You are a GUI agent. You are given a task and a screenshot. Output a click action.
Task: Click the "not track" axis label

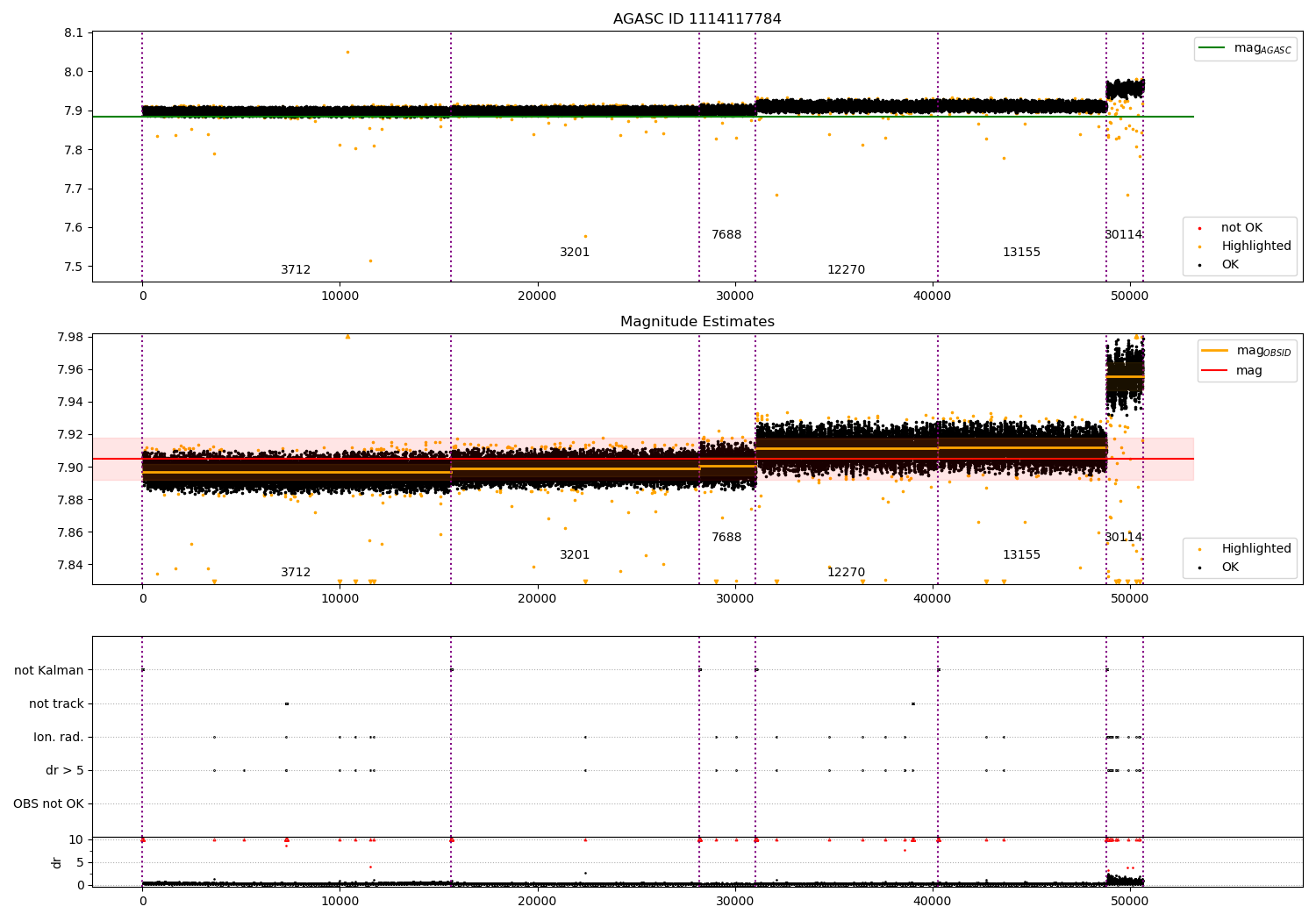(56, 704)
